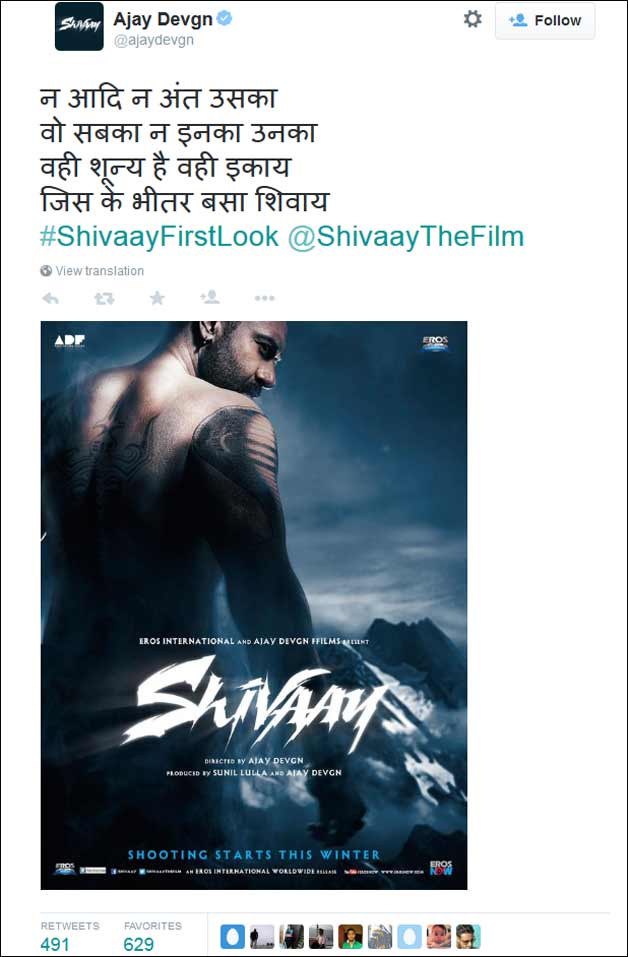Favorite the tweet with star icon
Image resolution: width=628 pixels, height=957 pixels.
click(157, 298)
